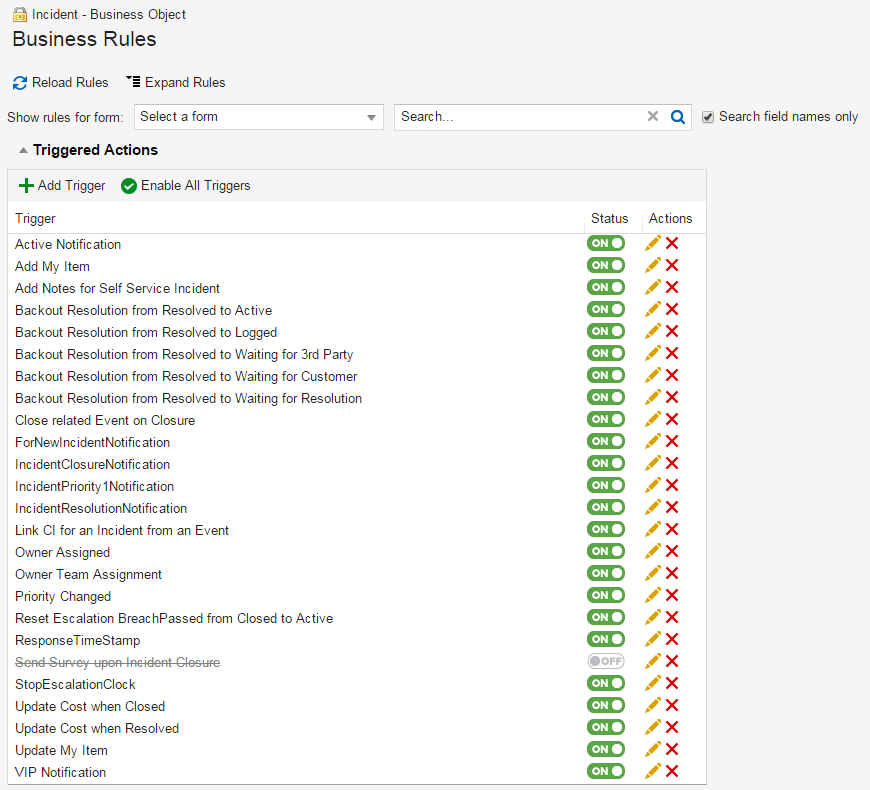Click Enable All Triggers

tap(186, 185)
